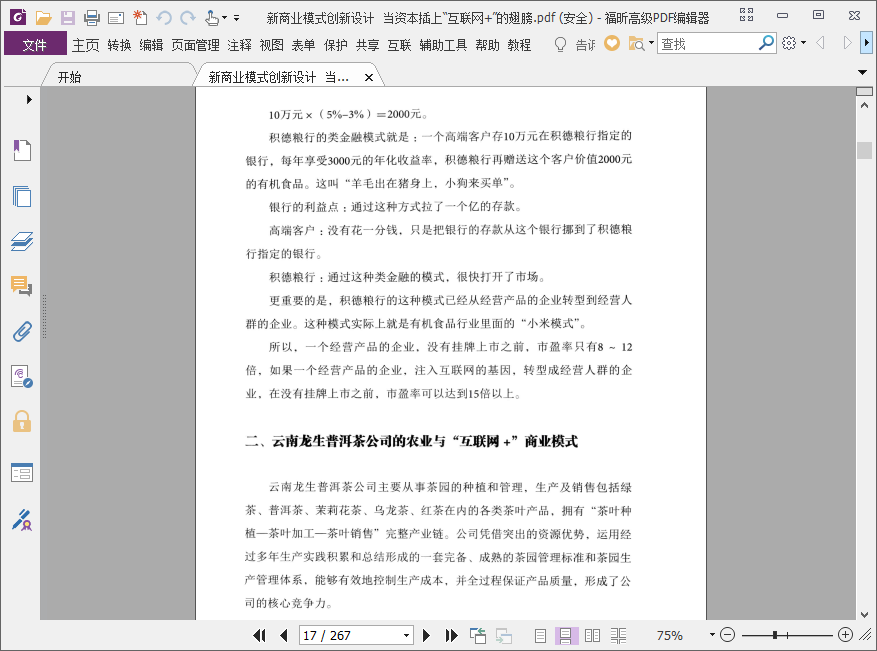Open the page thumbnails panel
877x651 pixels.
pos(22,196)
